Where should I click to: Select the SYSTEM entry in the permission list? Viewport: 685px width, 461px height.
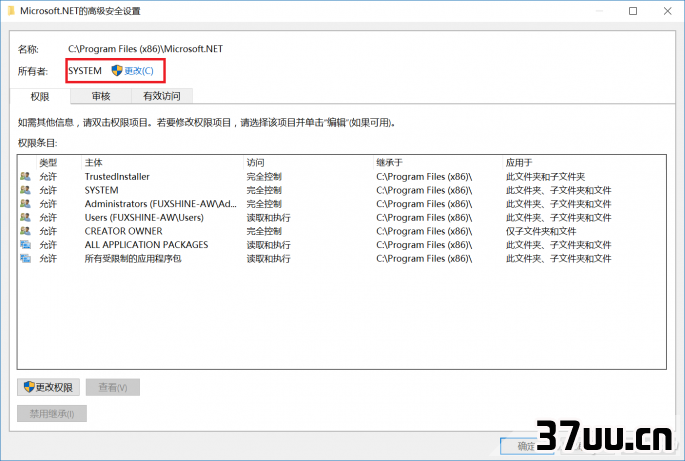[x=342, y=190]
